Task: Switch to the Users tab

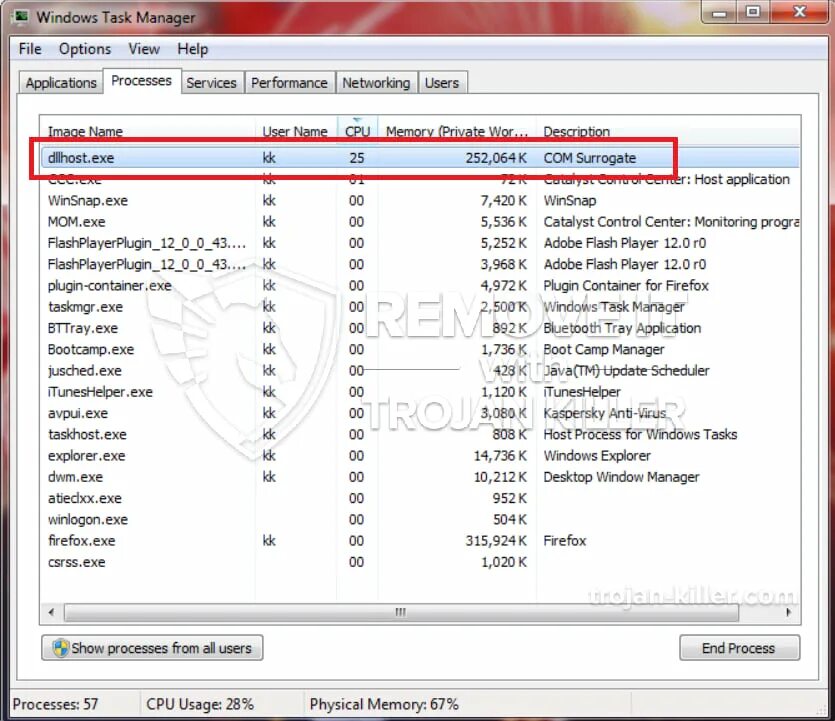Action: coord(442,83)
